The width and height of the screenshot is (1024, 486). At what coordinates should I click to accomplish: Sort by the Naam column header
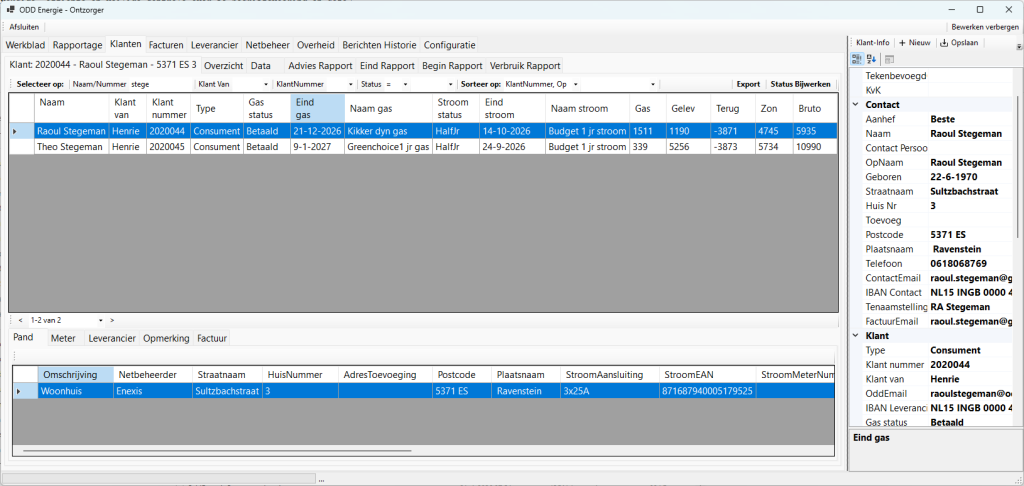72,107
